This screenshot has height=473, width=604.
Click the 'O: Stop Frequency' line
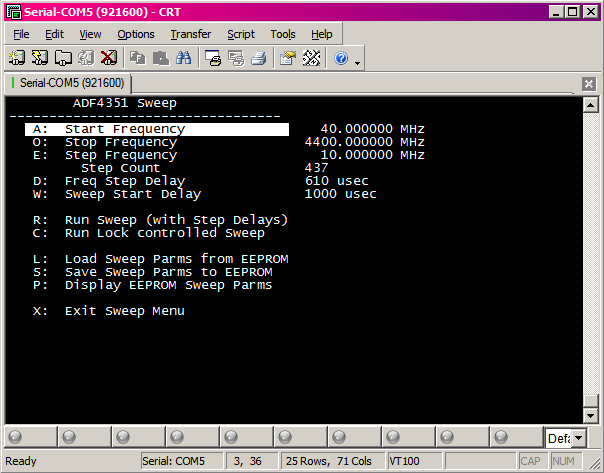[105, 142]
